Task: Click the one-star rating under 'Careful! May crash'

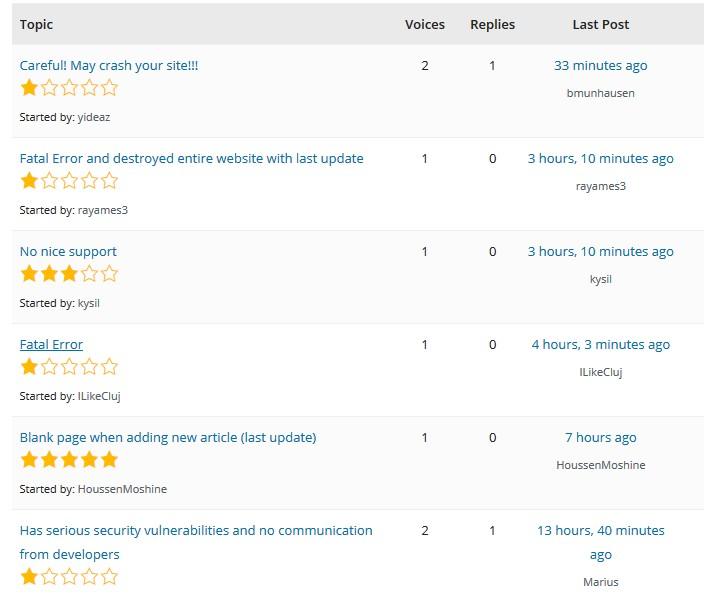Action: pyautogui.click(x=69, y=88)
